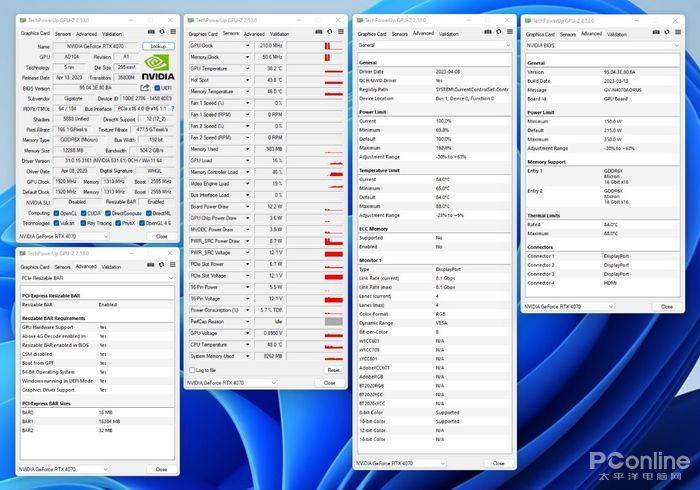700x490 pixels.
Task: Switch to Validation tab in PCIe Resizable BAR window
Action: click(112, 267)
